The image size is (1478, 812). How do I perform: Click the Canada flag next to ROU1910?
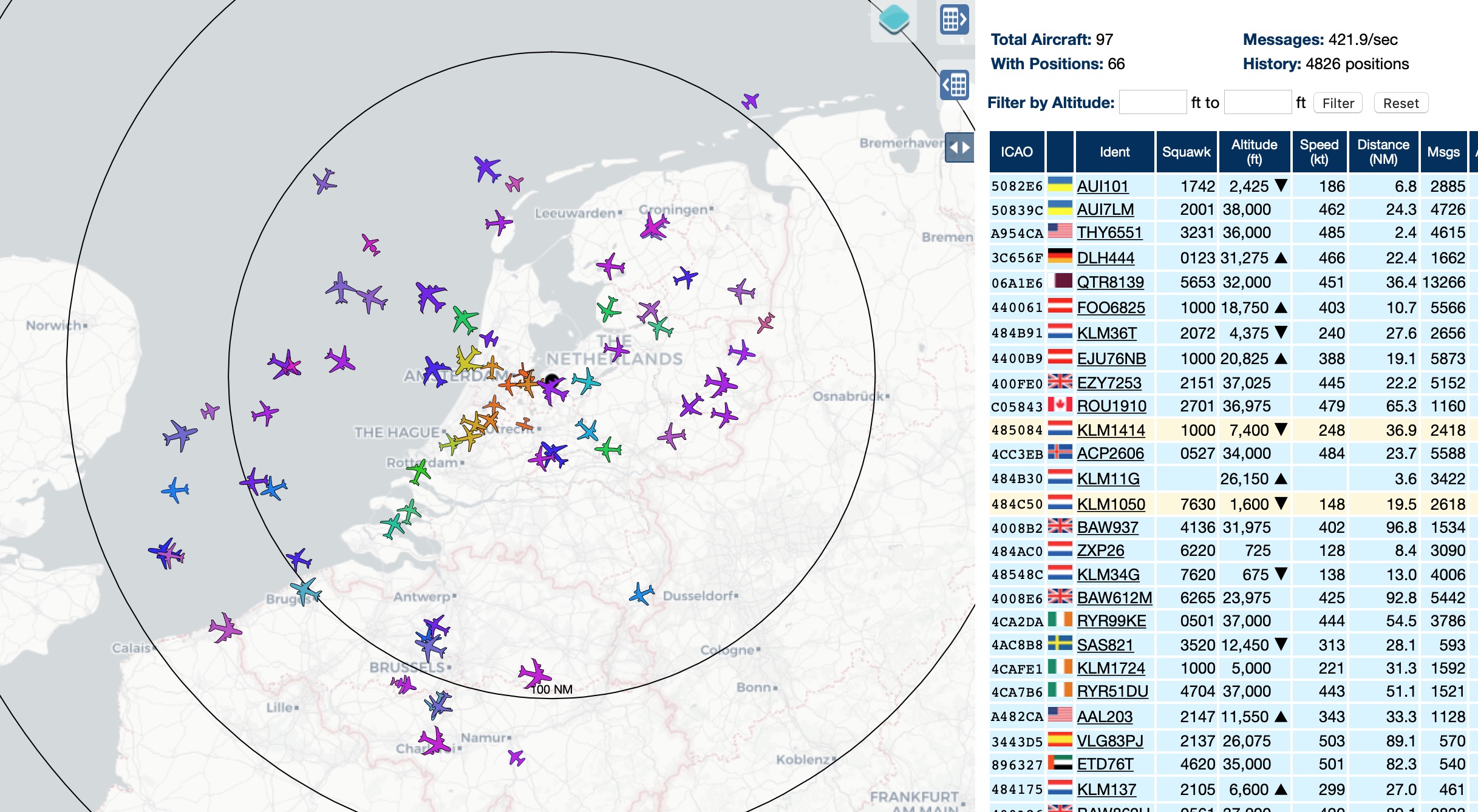(1060, 405)
